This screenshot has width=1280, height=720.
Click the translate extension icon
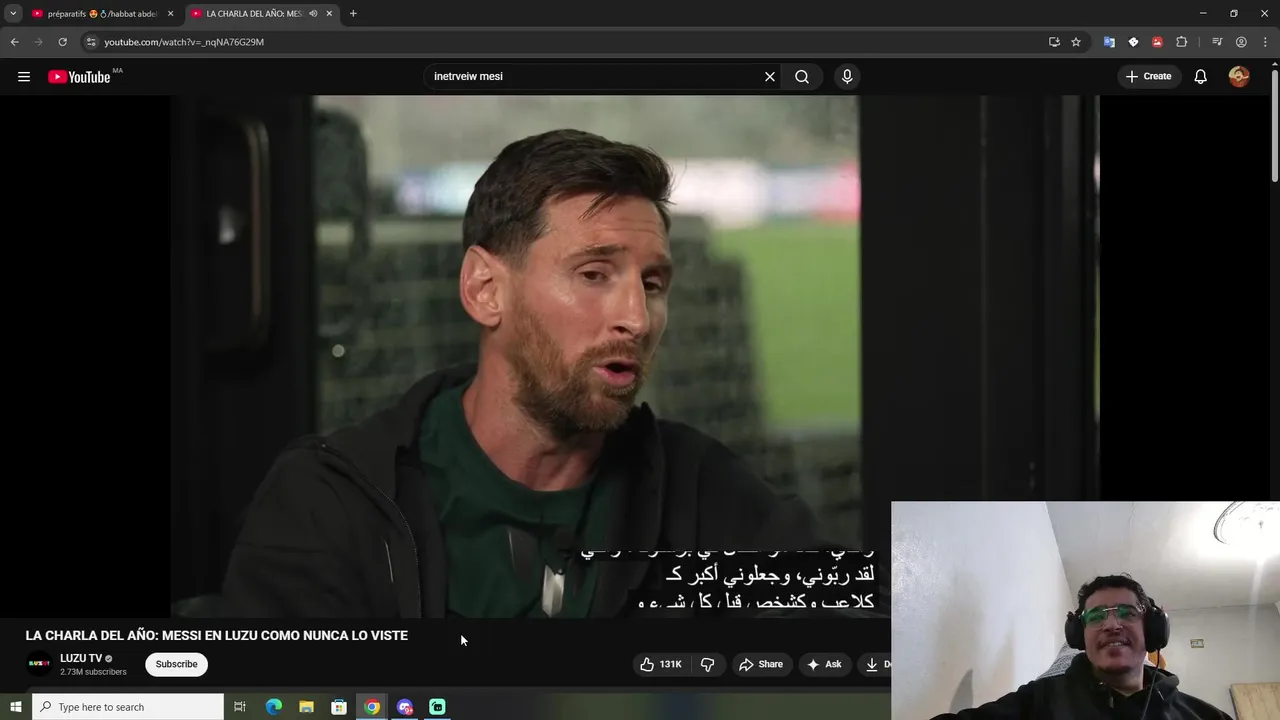tap(1109, 42)
